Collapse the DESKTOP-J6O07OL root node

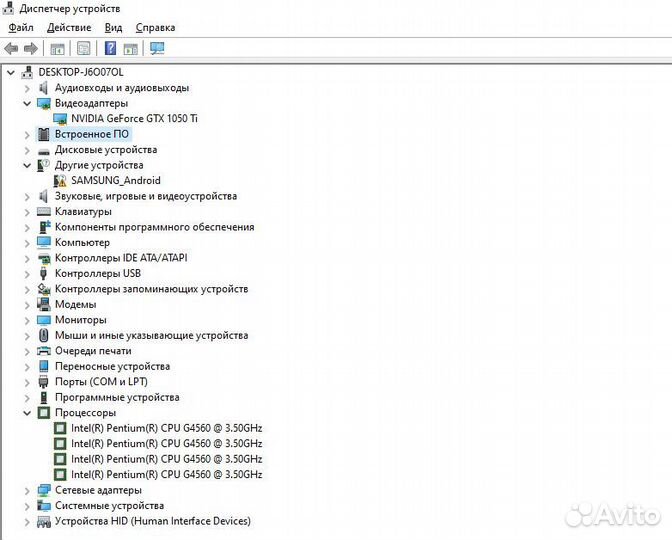coord(11,72)
